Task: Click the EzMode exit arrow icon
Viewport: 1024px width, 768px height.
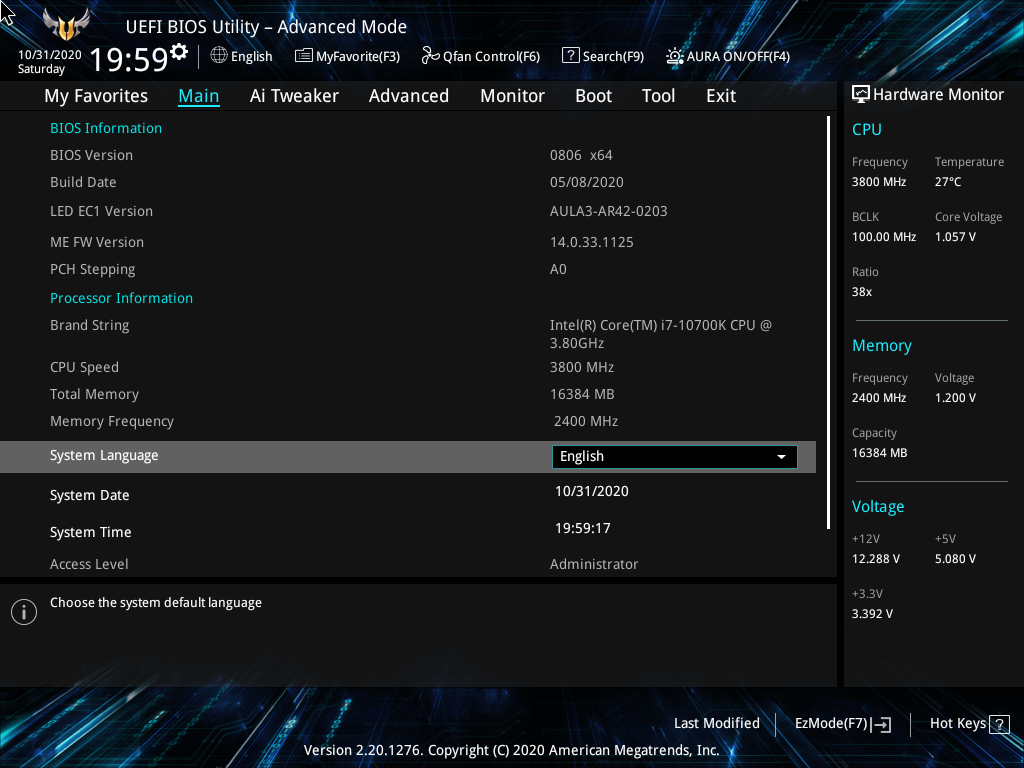Action: pyautogui.click(x=881, y=724)
